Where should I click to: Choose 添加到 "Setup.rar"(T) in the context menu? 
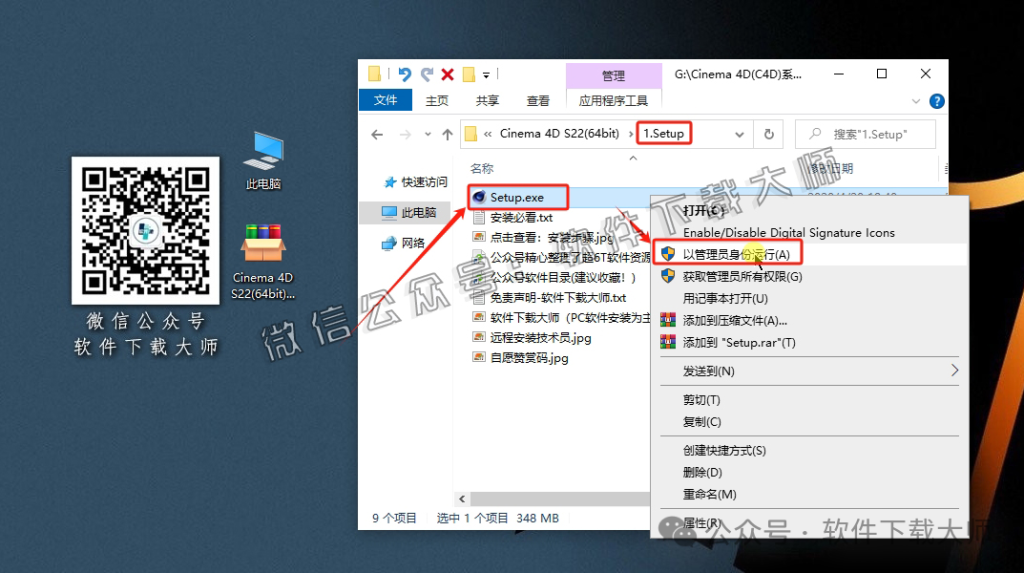[x=739, y=342]
